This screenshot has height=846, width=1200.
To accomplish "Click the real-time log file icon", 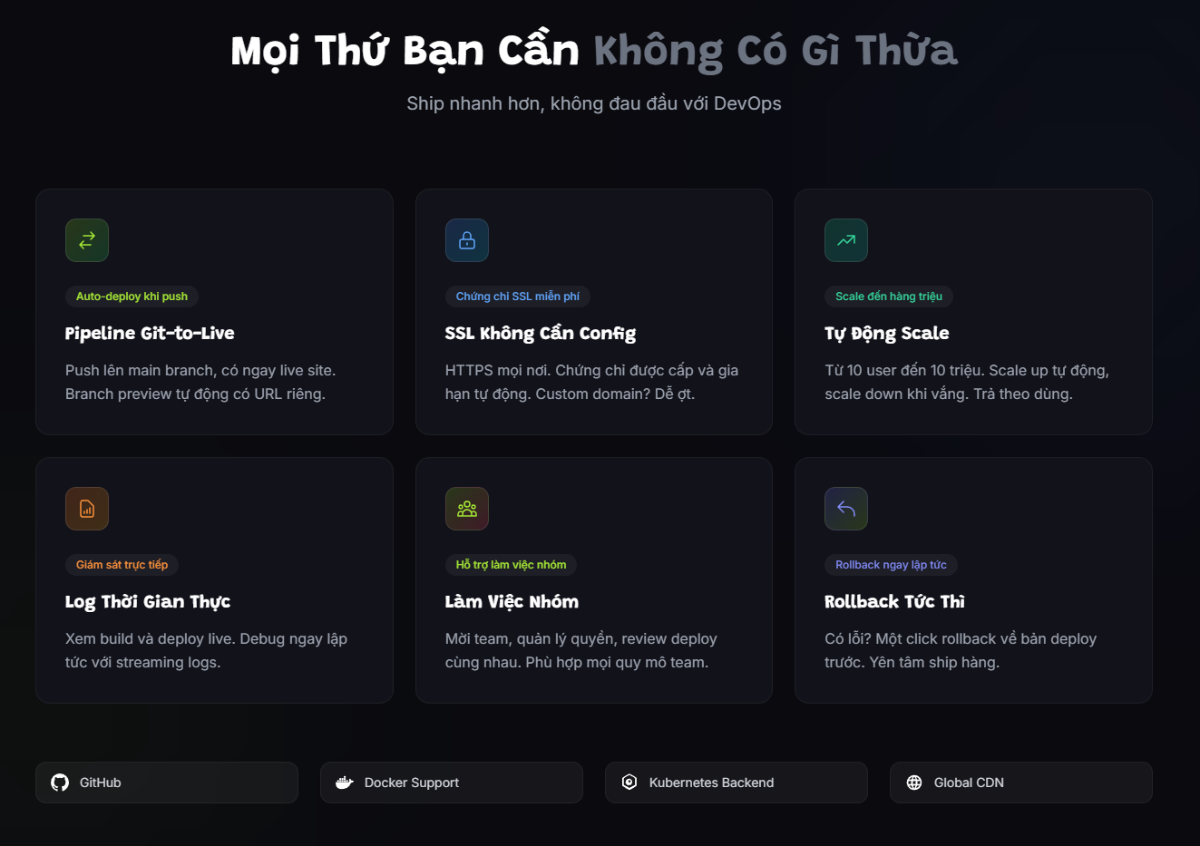I will click(x=87, y=509).
